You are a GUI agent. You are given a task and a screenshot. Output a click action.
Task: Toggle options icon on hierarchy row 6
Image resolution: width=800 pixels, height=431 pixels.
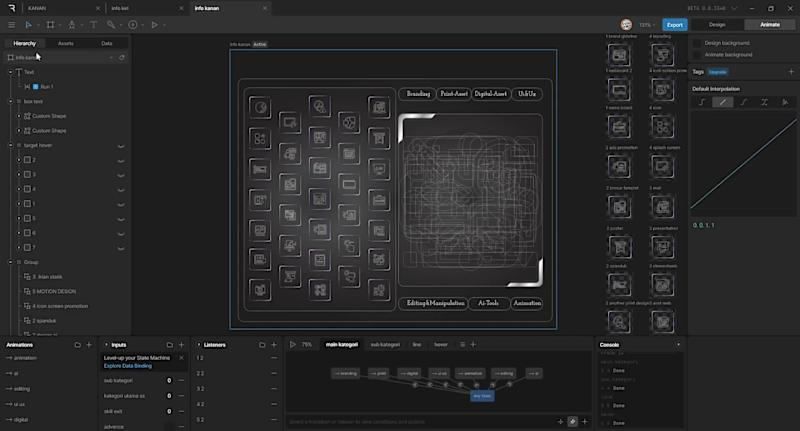tap(121, 234)
